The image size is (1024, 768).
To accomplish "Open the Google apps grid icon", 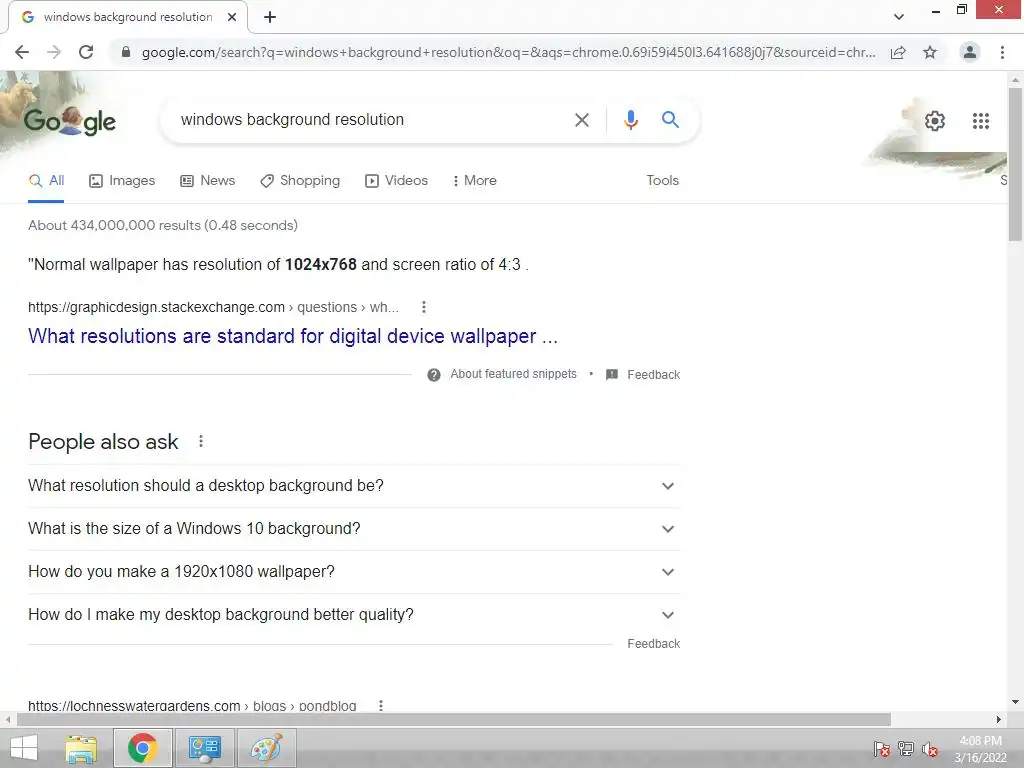I will [980, 121].
